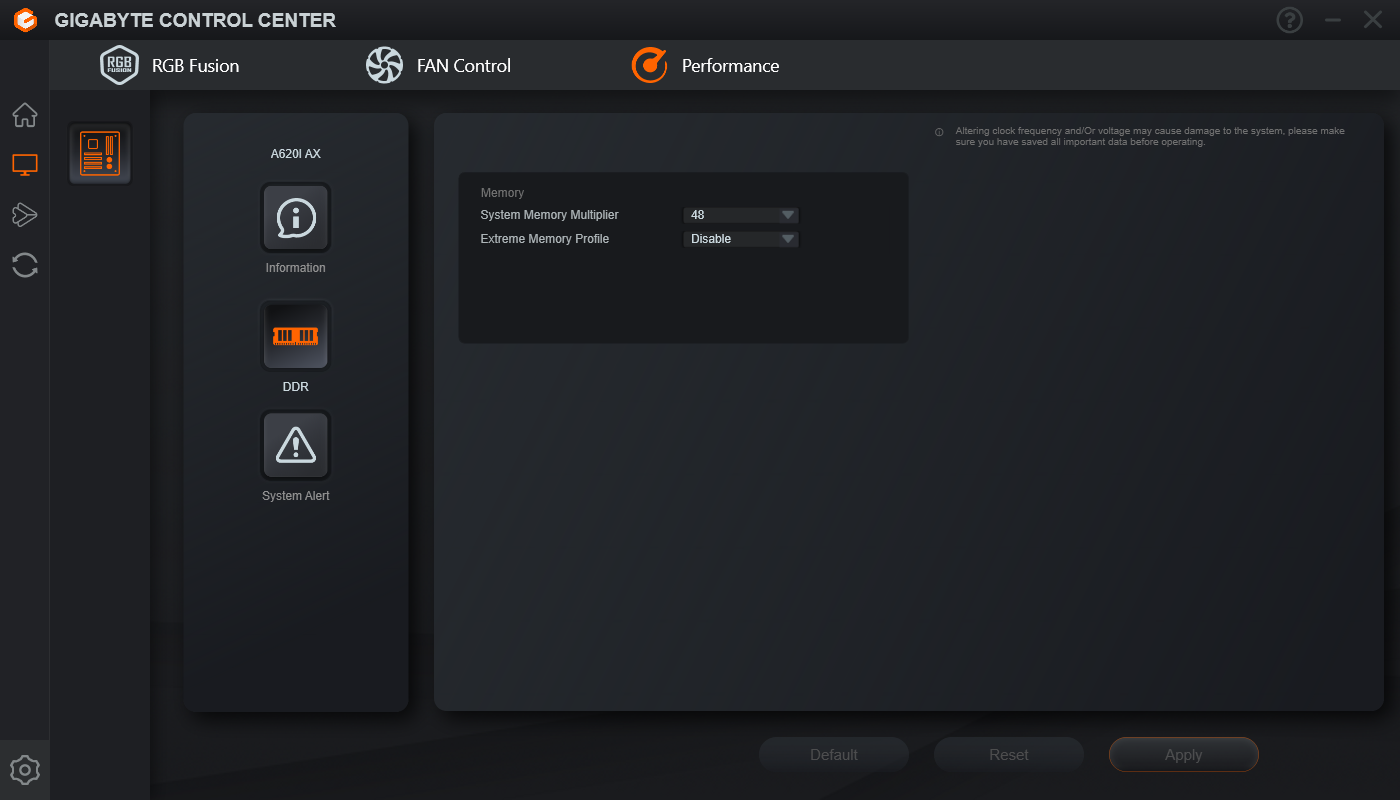Open the Extreme Memory Profile dropdown
Image resolution: width=1400 pixels, height=800 pixels.
coord(741,239)
